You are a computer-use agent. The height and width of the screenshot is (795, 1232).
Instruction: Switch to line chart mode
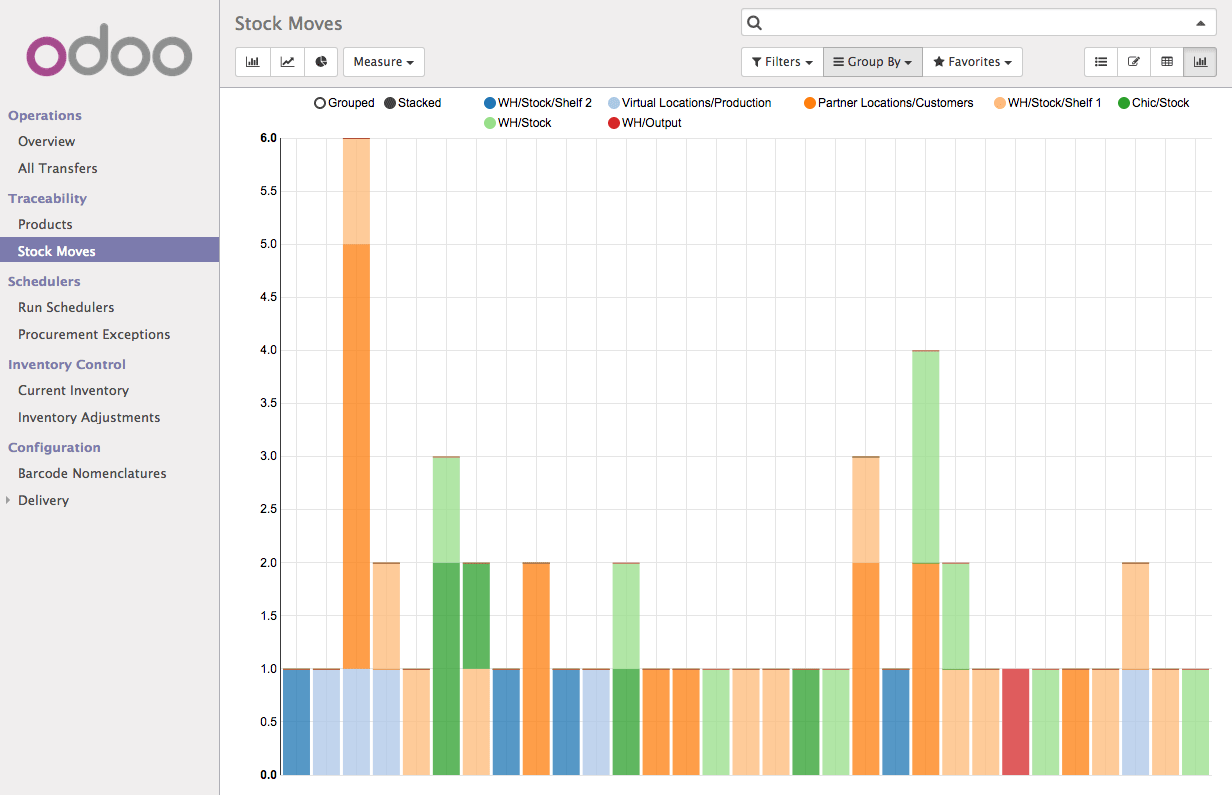click(x=287, y=62)
